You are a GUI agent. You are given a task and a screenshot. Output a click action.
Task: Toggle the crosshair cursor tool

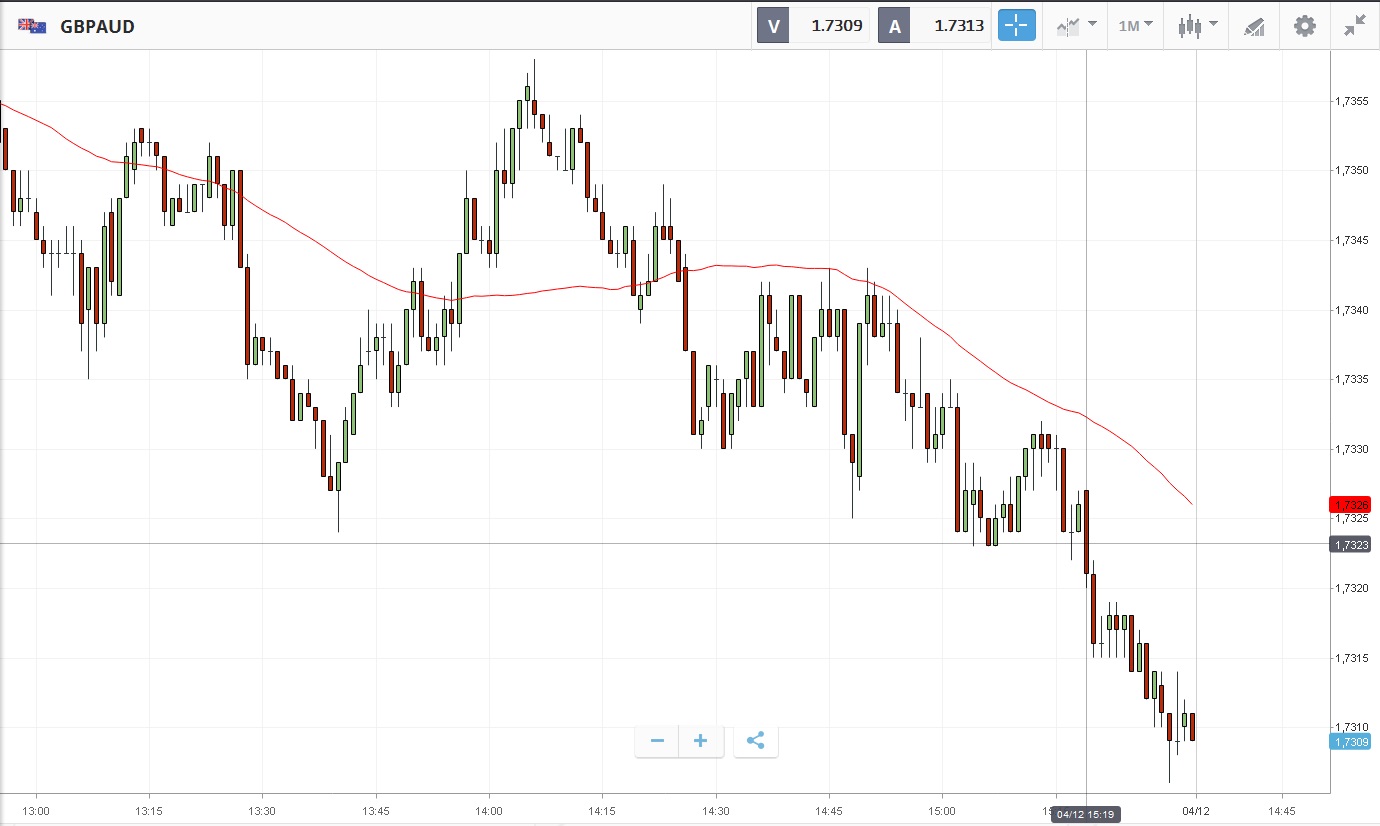[x=1016, y=26]
